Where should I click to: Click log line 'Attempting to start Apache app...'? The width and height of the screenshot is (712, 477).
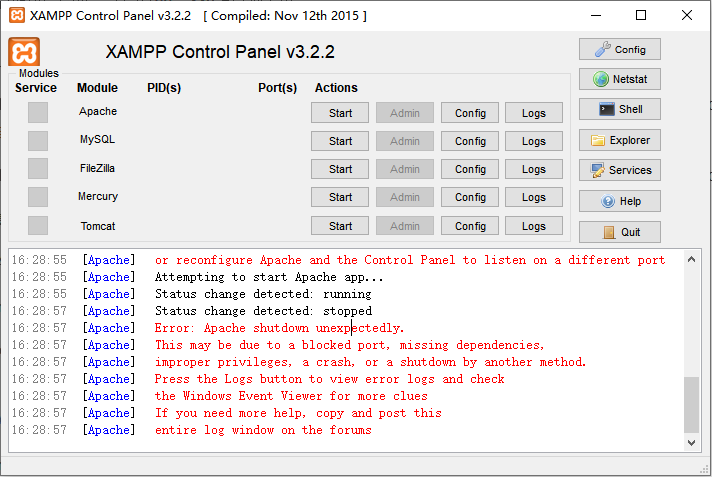click(x=269, y=277)
